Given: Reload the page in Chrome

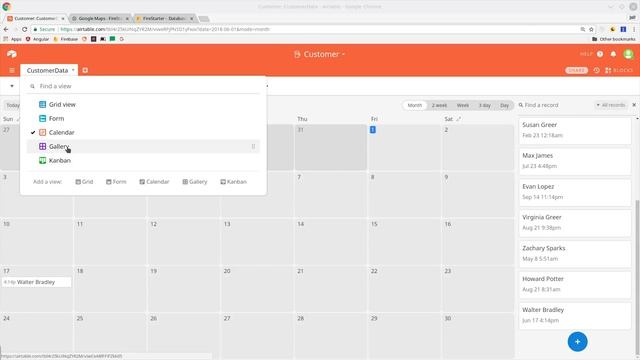Looking at the screenshot, I should click(x=24, y=29).
